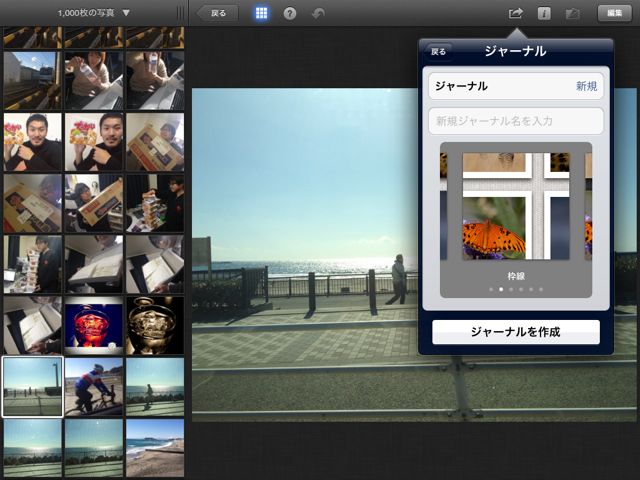
Task: Open the help question mark icon
Action: (x=290, y=14)
